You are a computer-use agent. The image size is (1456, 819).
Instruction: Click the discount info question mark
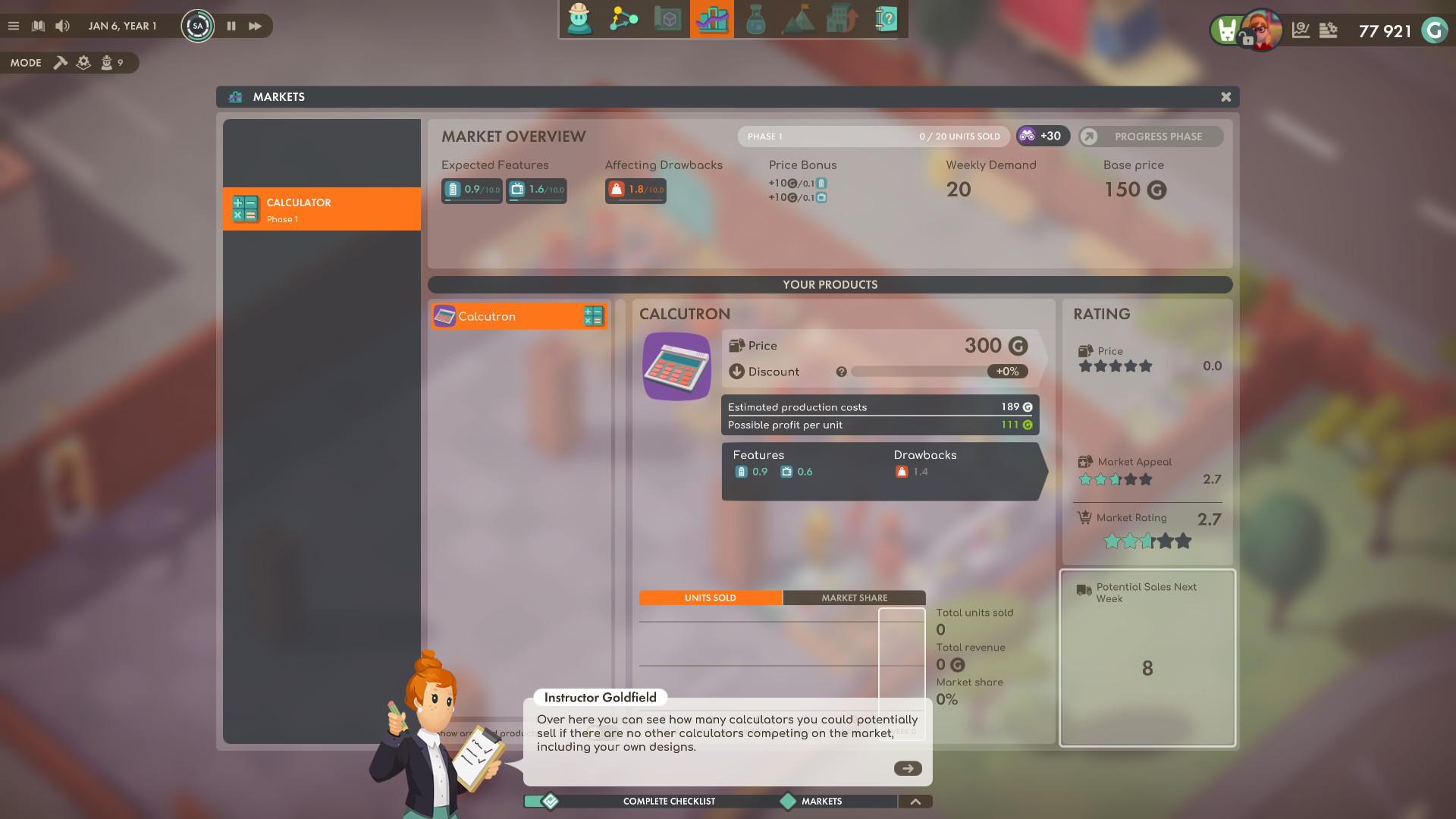[839, 371]
